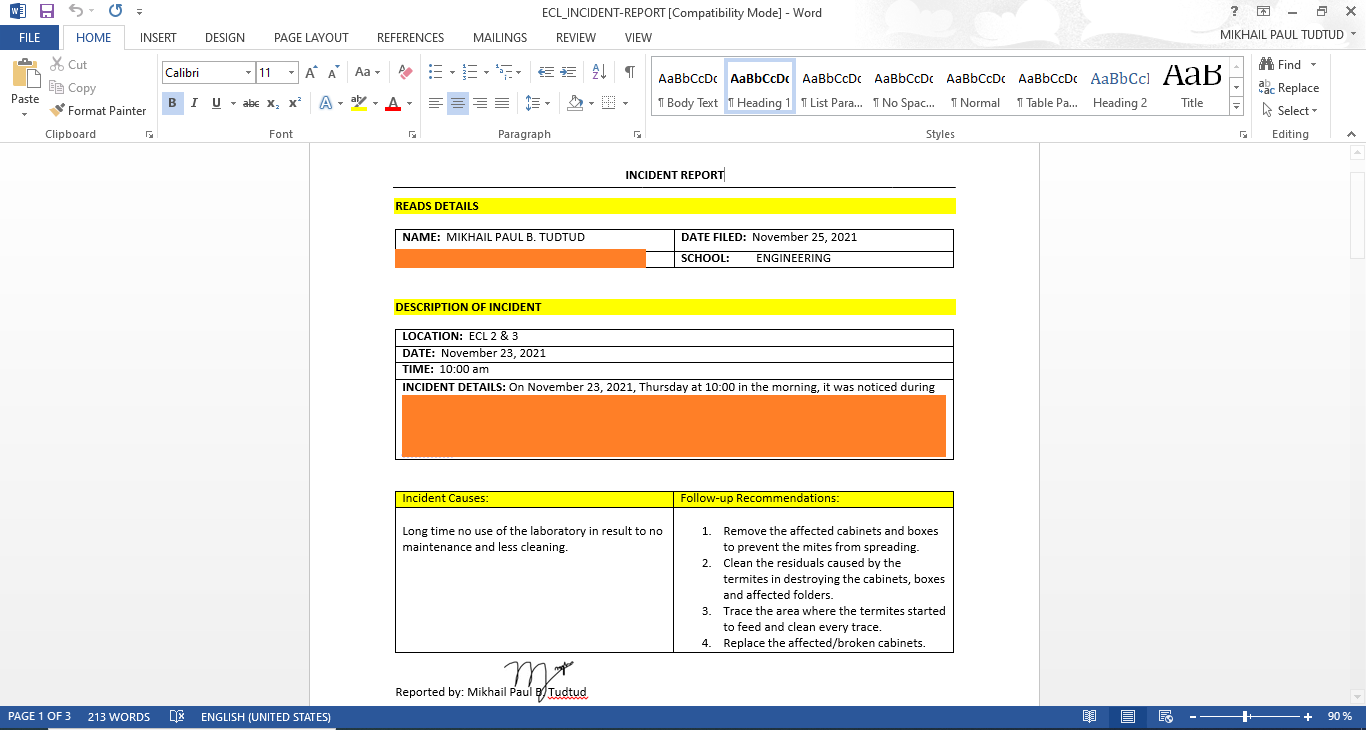This screenshot has height=730, width=1366.
Task: Toggle underline formatting
Action: 216,103
